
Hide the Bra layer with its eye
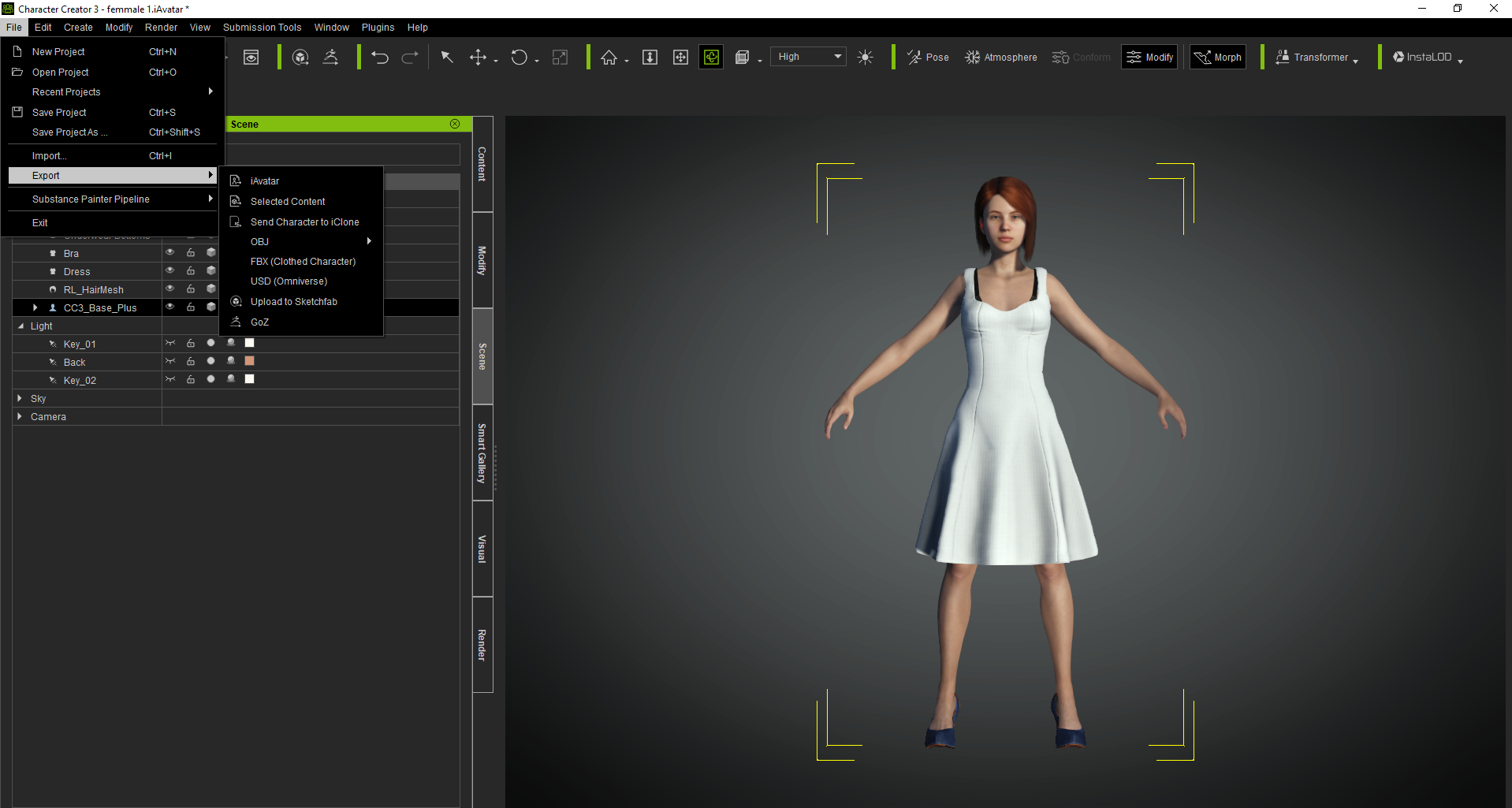[x=169, y=252]
